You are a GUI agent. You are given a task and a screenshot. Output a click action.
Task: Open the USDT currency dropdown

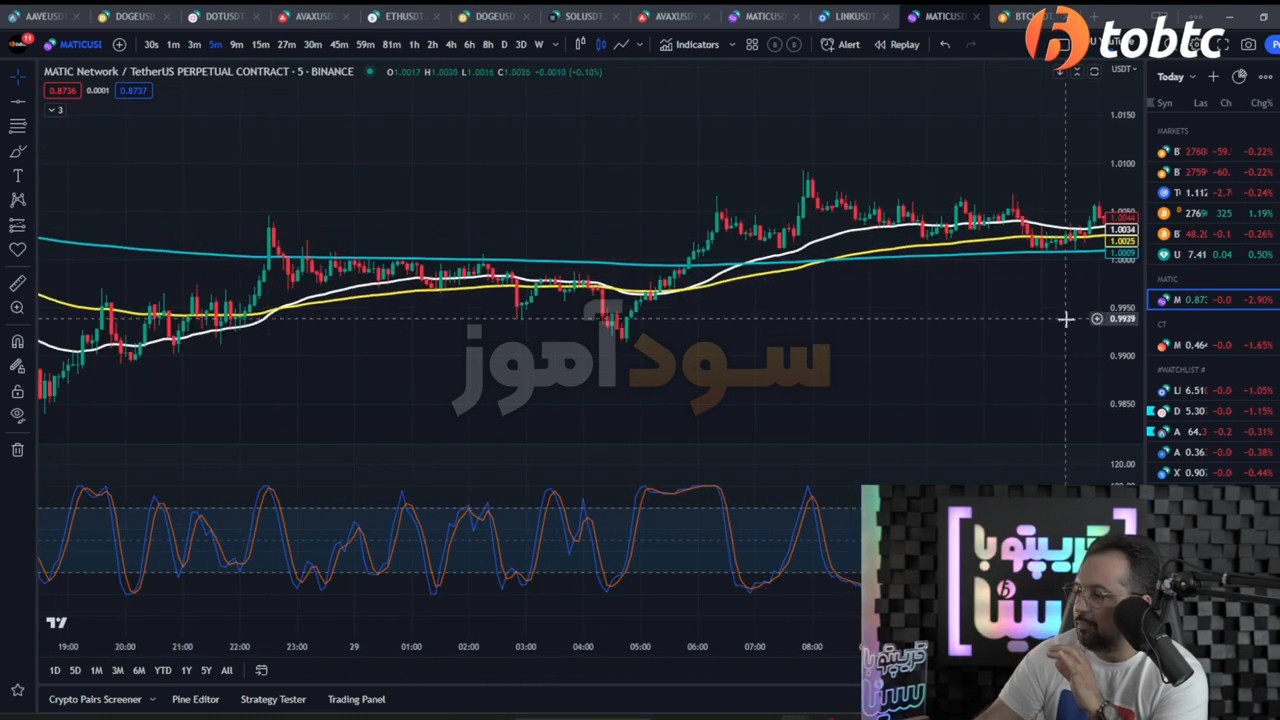click(x=1124, y=69)
